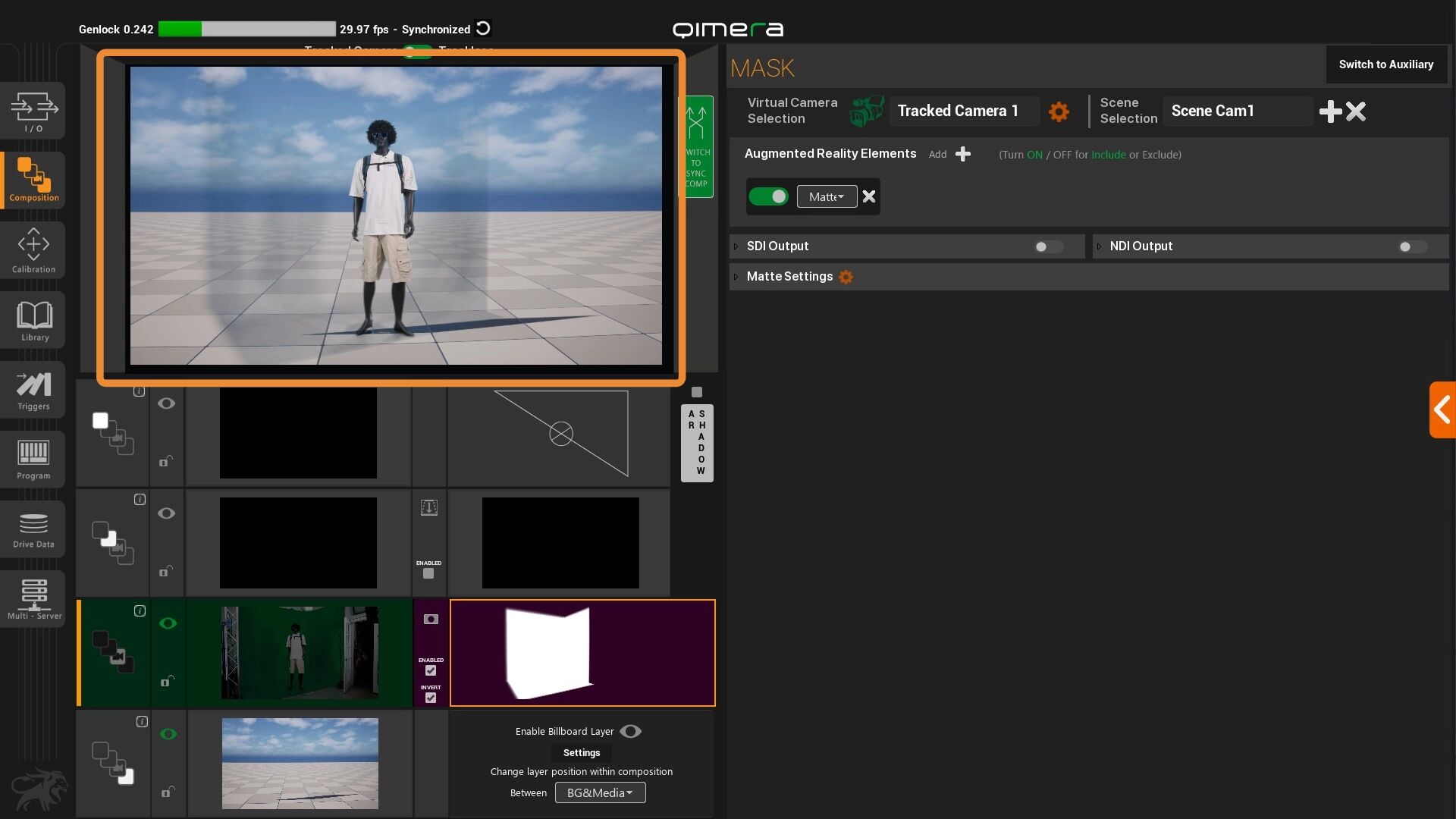This screenshot has height=819, width=1456.
Task: Enable the NDI Output toggle
Action: click(1412, 246)
